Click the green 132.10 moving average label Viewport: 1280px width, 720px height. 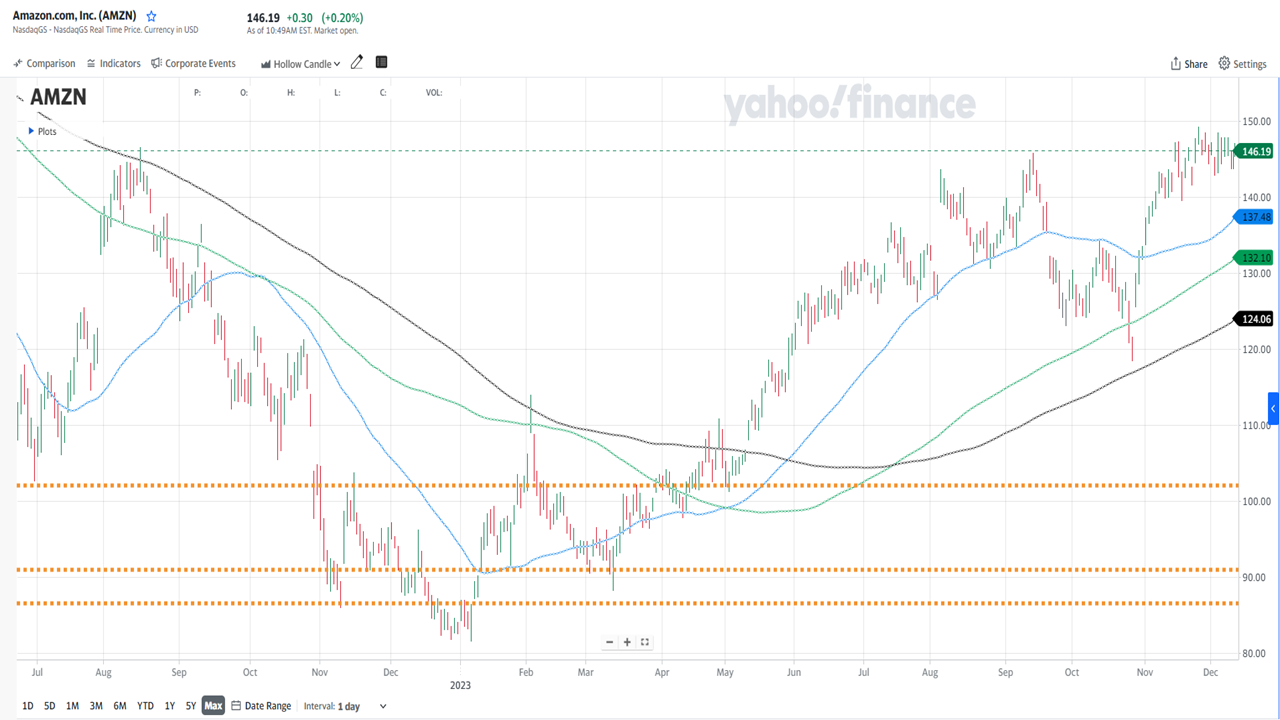click(x=1254, y=258)
